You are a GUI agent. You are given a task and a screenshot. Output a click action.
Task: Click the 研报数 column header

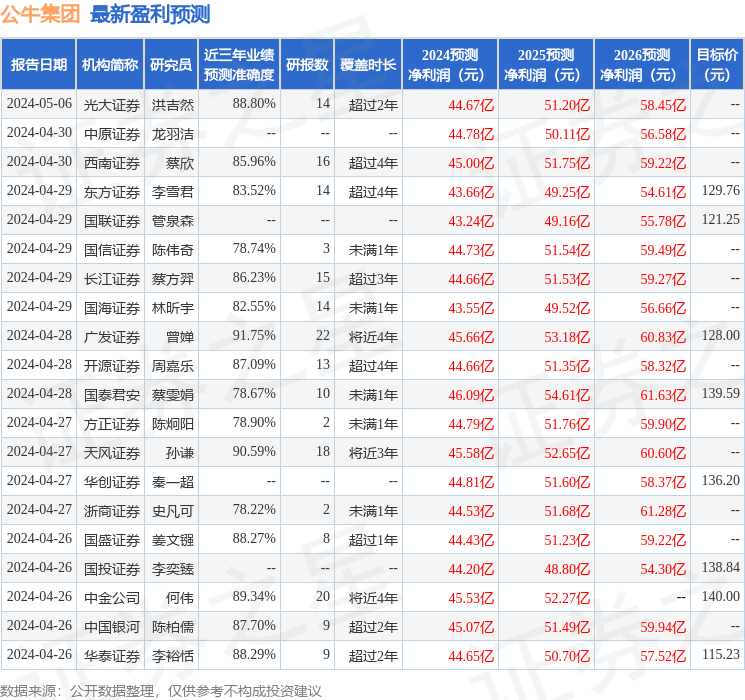coord(307,65)
